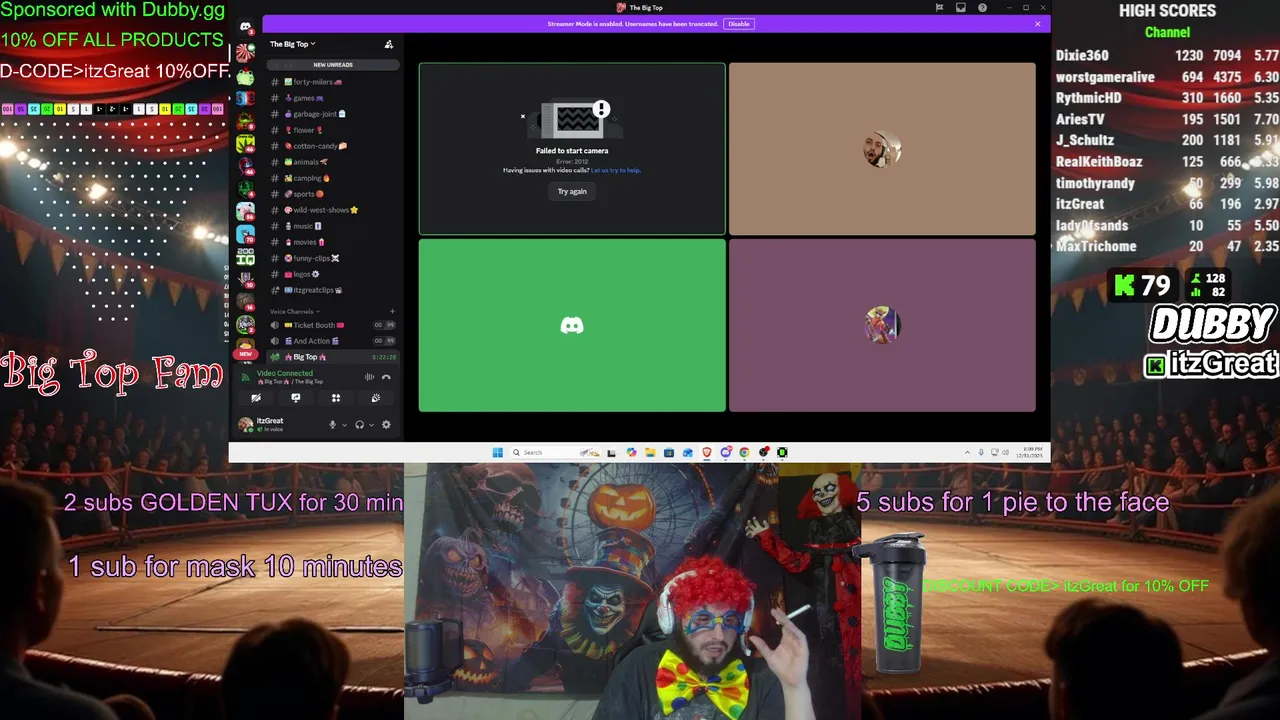
Task: Open the funny-clips channel
Action: (332, 258)
